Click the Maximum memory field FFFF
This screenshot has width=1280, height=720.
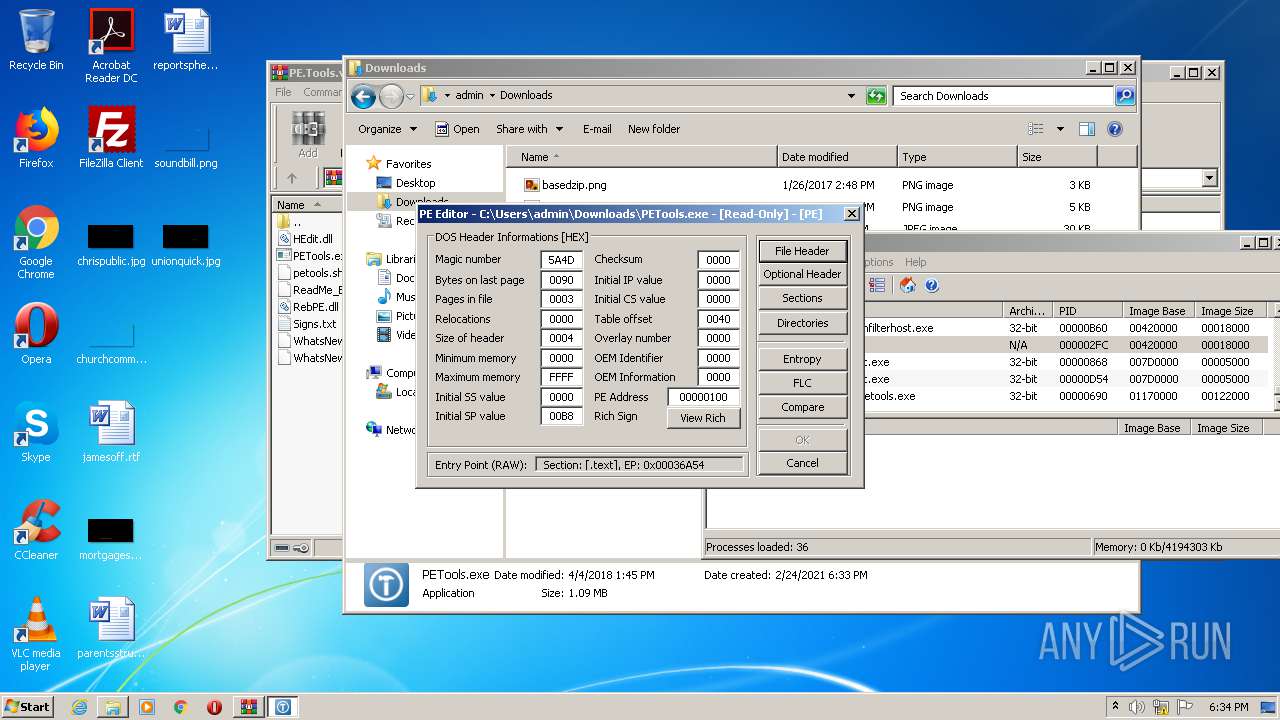[x=561, y=378]
